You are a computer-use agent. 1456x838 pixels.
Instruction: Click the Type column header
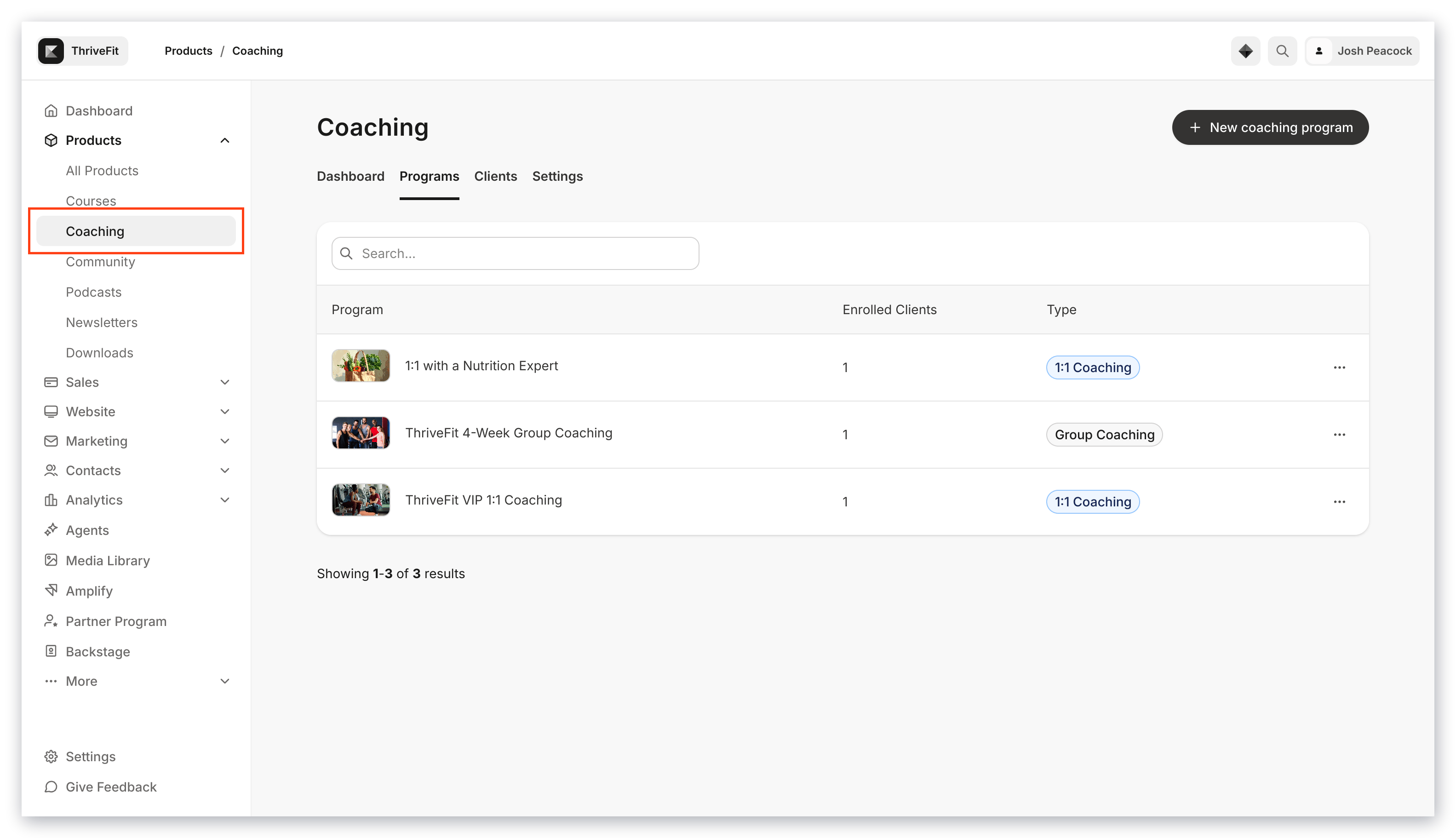click(1061, 310)
